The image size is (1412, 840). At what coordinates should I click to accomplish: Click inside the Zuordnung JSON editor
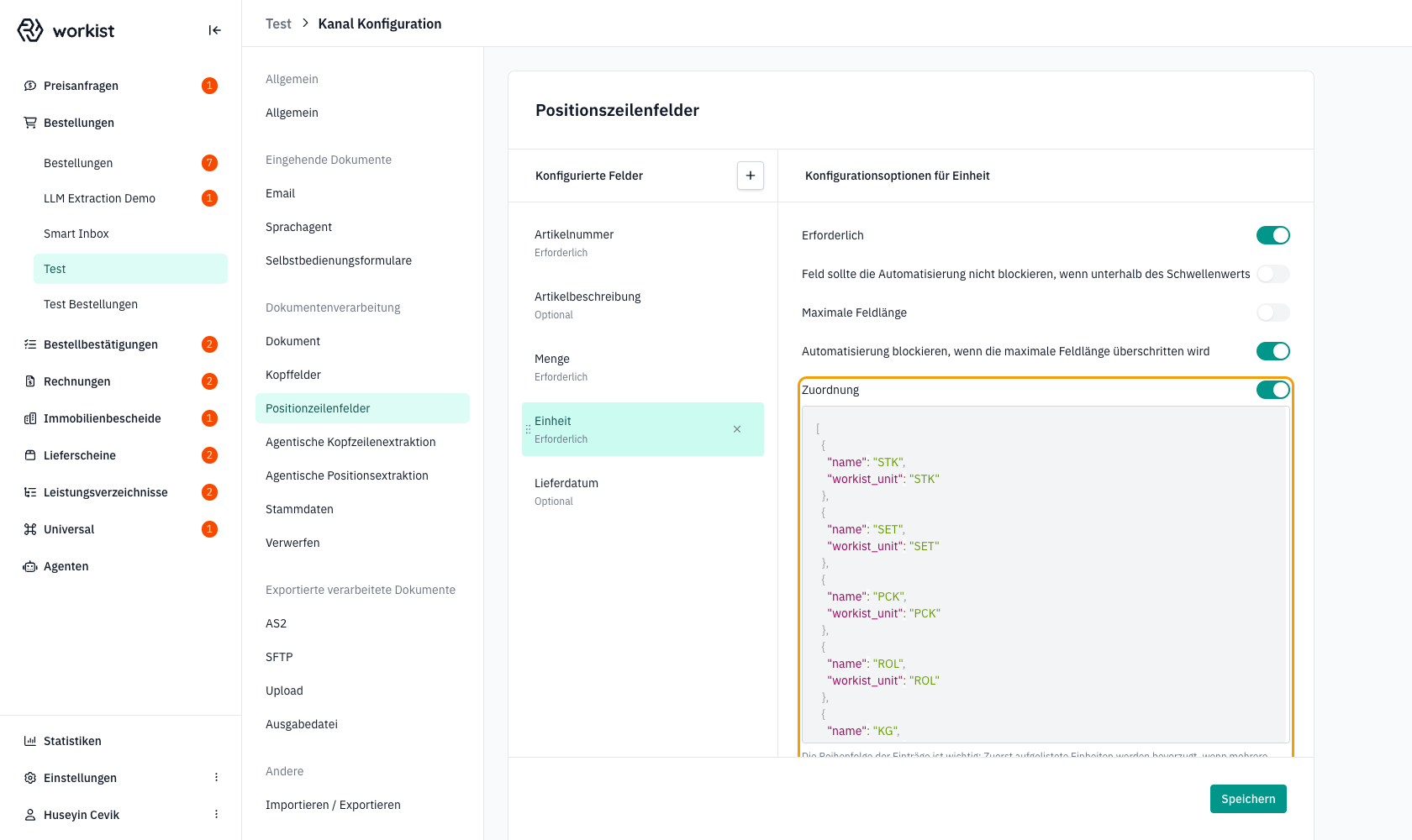pos(1046,575)
